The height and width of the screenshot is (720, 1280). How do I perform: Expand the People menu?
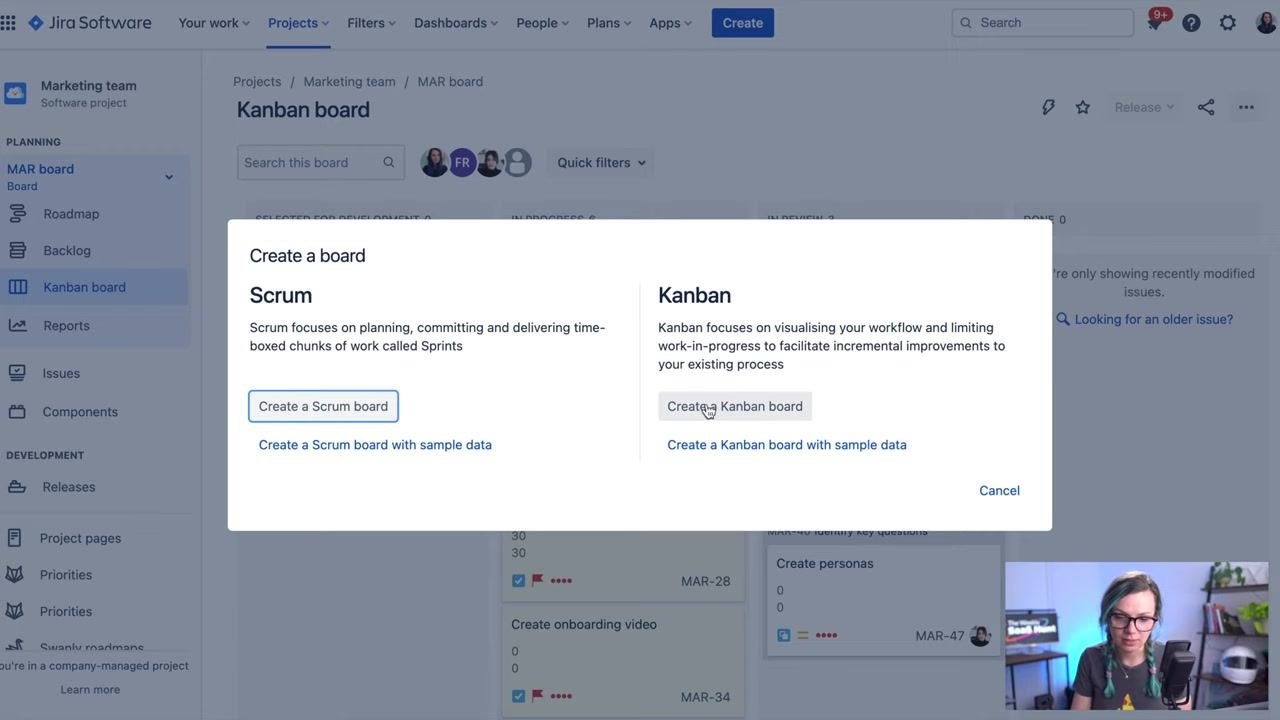(543, 23)
